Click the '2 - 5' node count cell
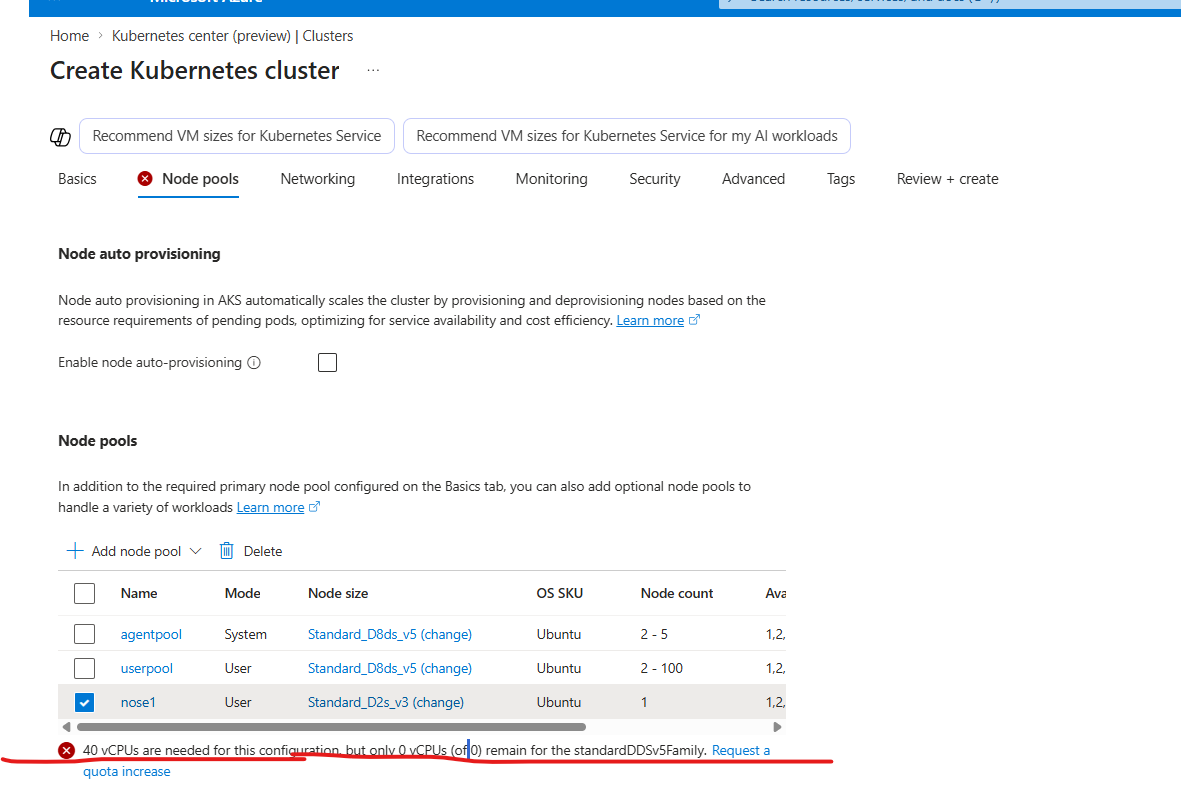The image size is (1181, 802). pyautogui.click(x=654, y=635)
